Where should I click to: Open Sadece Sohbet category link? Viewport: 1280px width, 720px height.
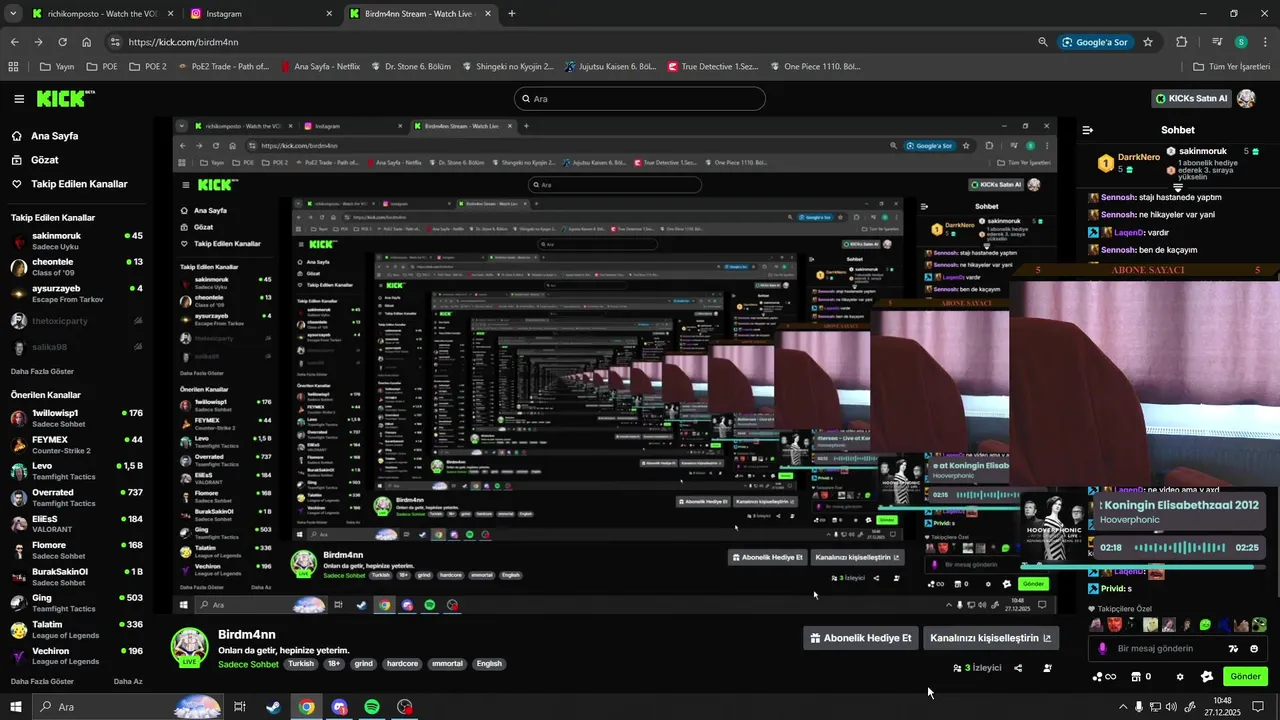pos(248,664)
